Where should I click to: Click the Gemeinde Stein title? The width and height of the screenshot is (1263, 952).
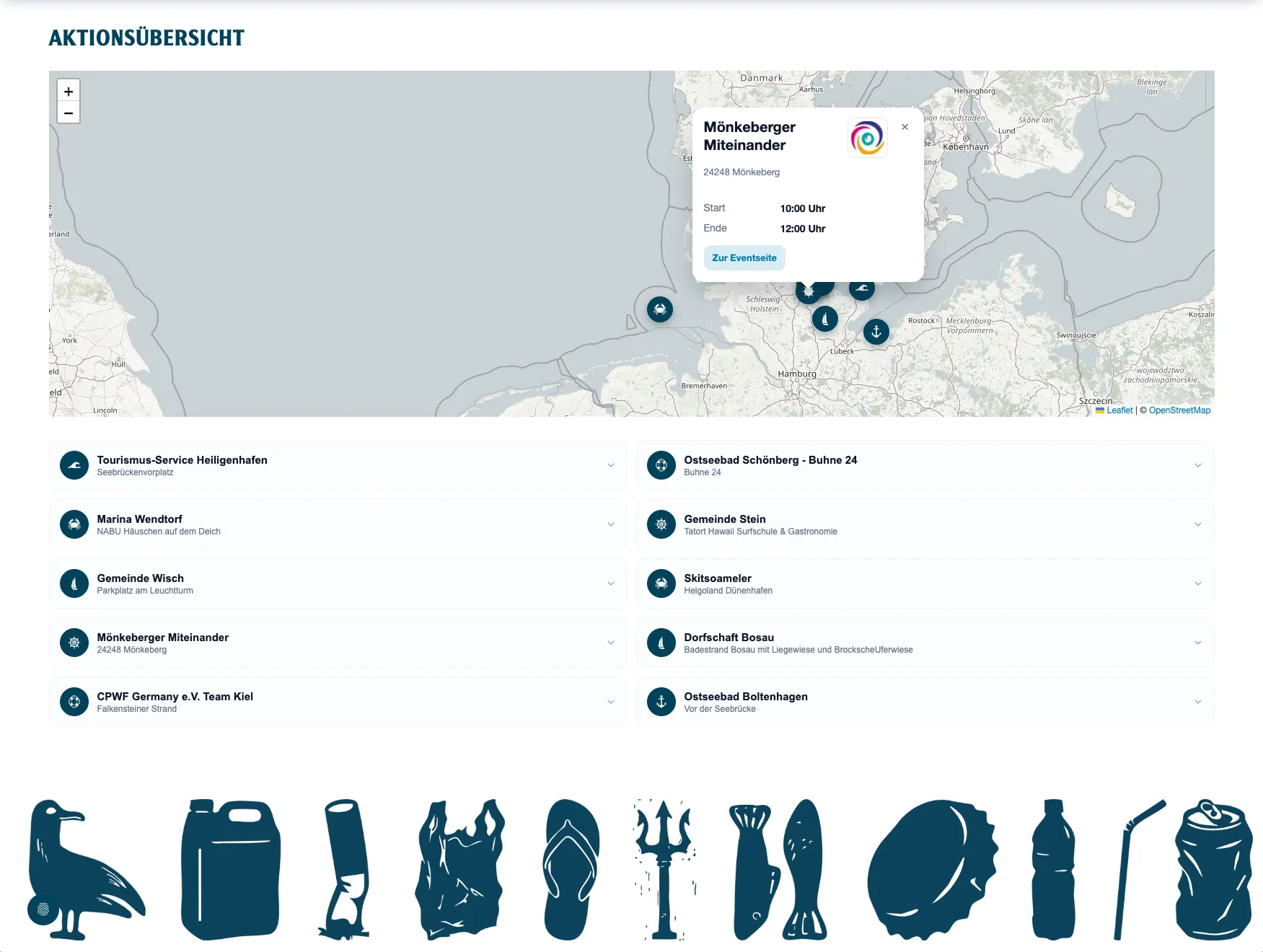(725, 519)
